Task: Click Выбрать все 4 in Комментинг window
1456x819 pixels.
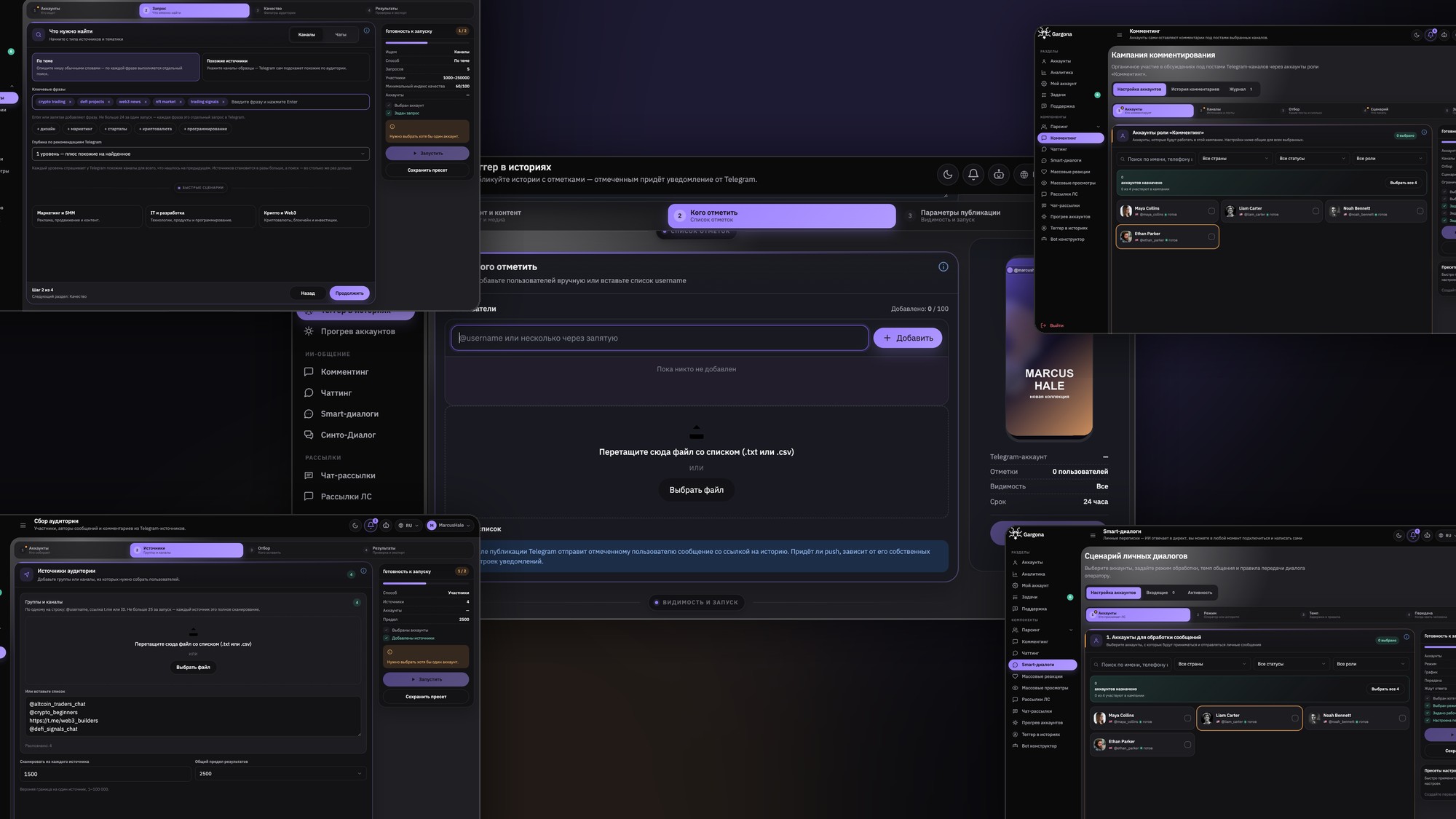Action: [1403, 183]
